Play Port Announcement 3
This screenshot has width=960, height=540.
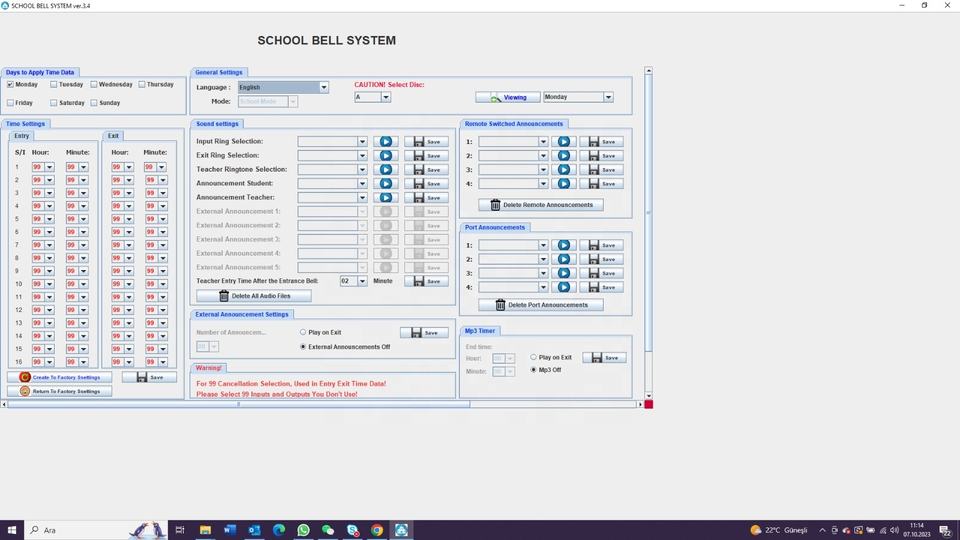coord(564,273)
